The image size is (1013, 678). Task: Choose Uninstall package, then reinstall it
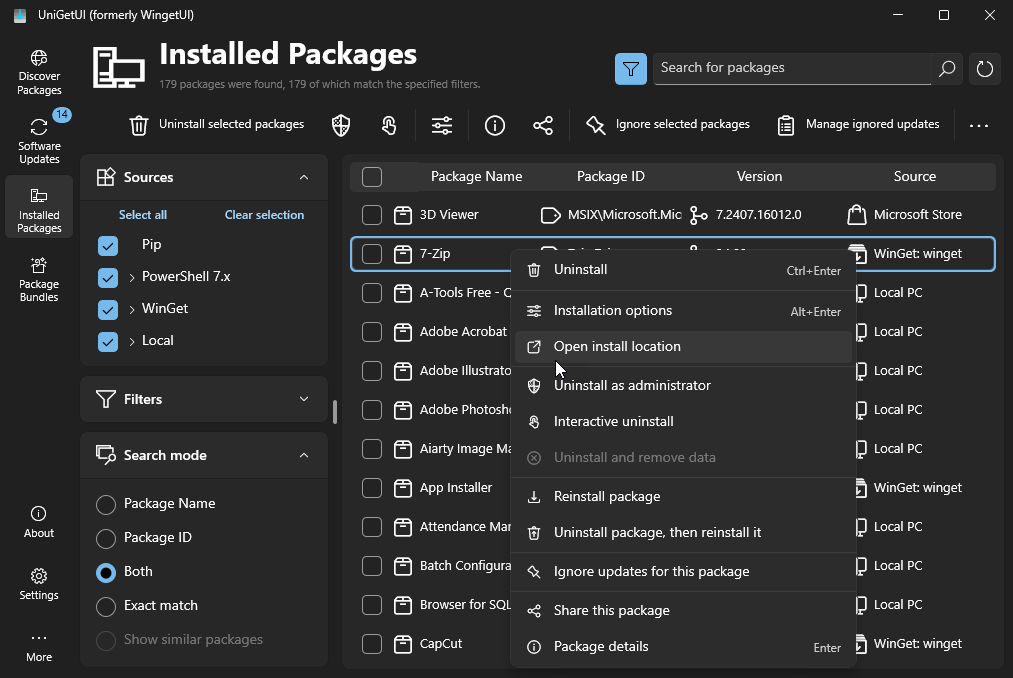point(684,533)
